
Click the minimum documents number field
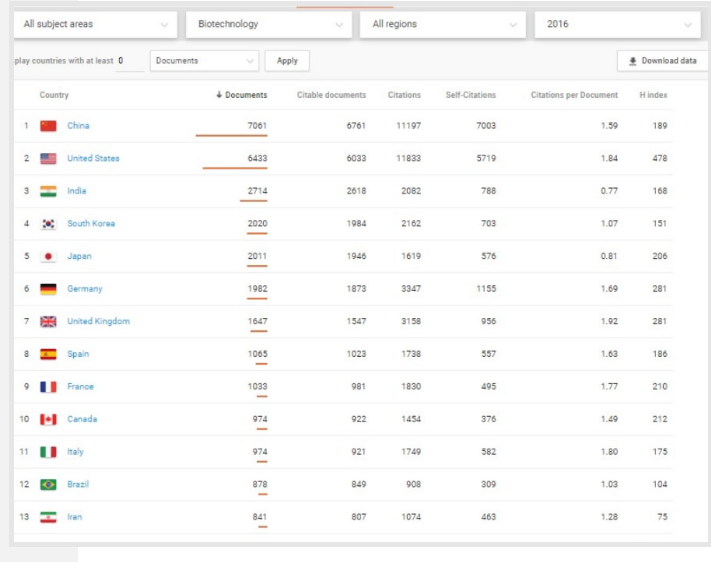[130, 61]
